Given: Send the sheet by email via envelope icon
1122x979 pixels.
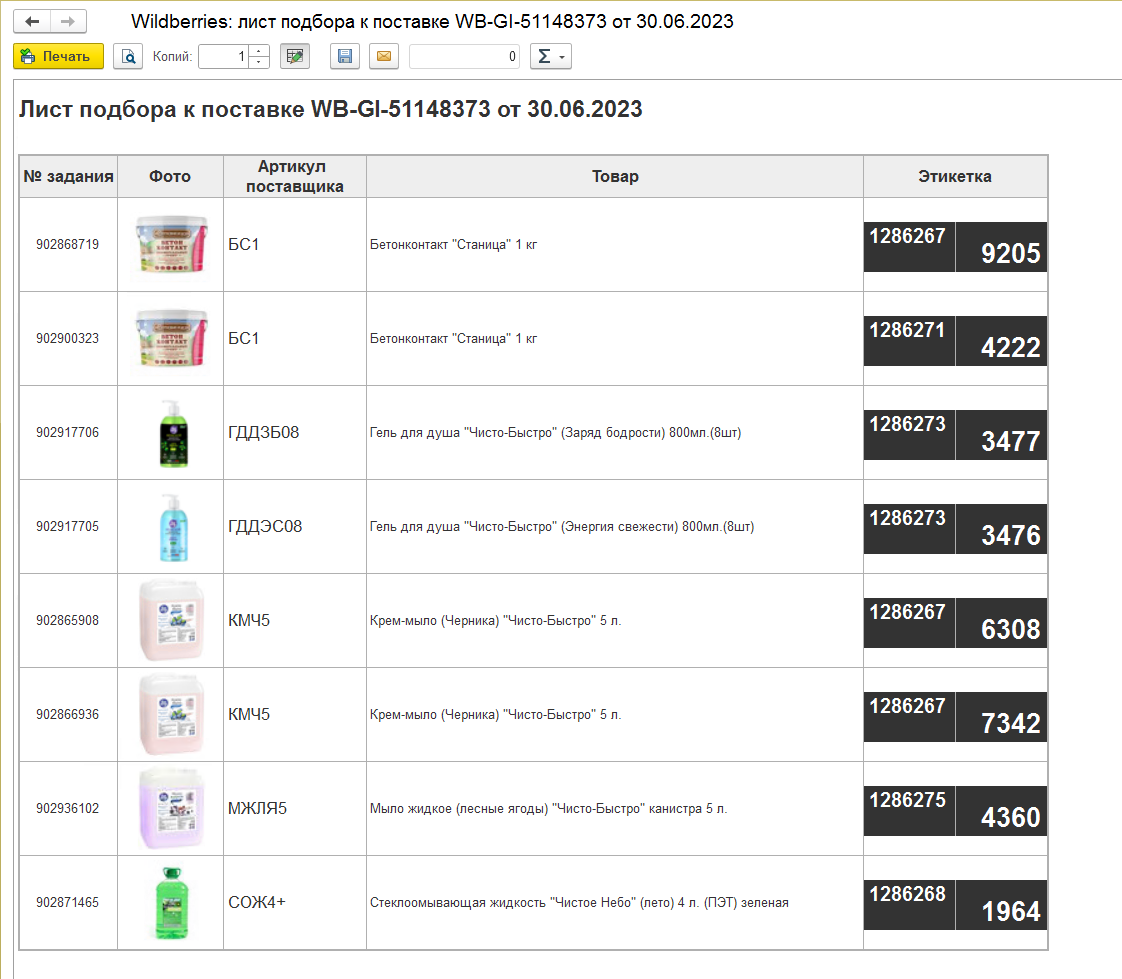Looking at the screenshot, I should [x=383, y=57].
